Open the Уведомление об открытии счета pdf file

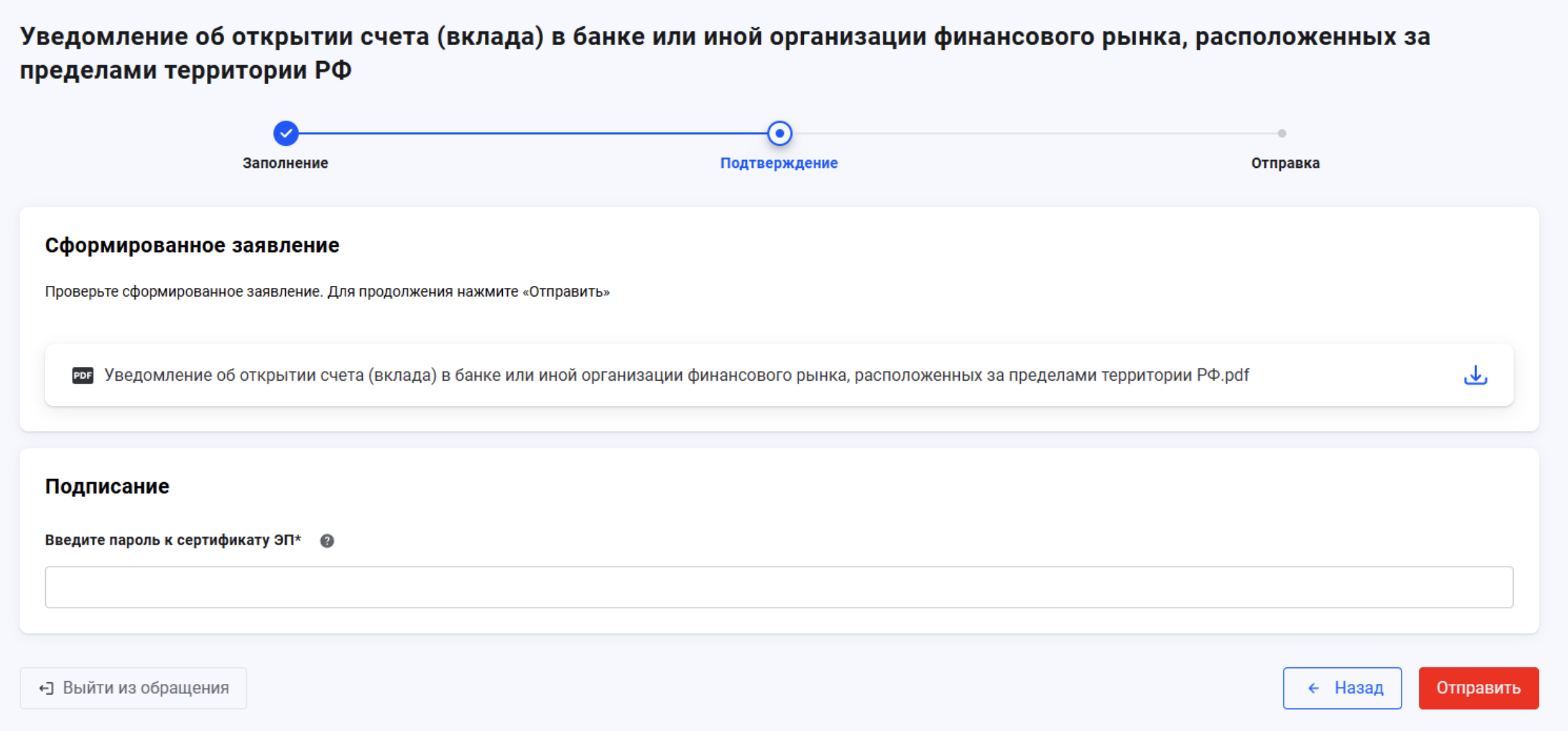tap(676, 375)
